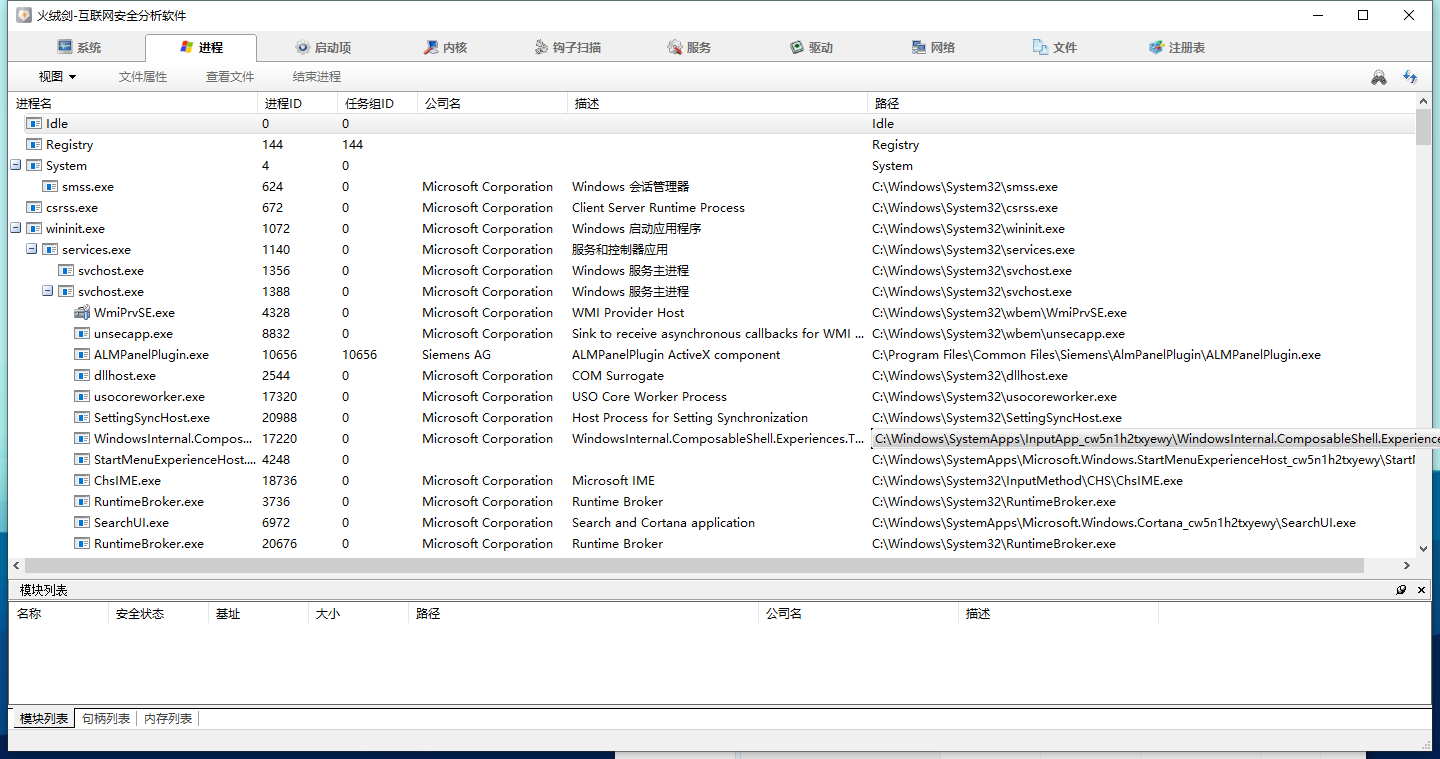The width and height of the screenshot is (1440, 759).
Task: Click the ChsIME.exe process icon
Action: 82,481
